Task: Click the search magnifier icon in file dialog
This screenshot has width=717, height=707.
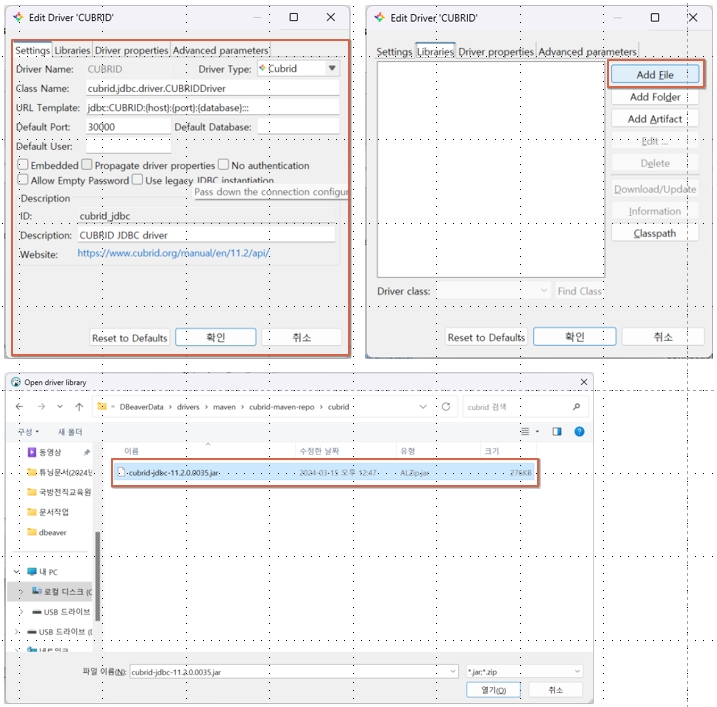Action: point(576,406)
